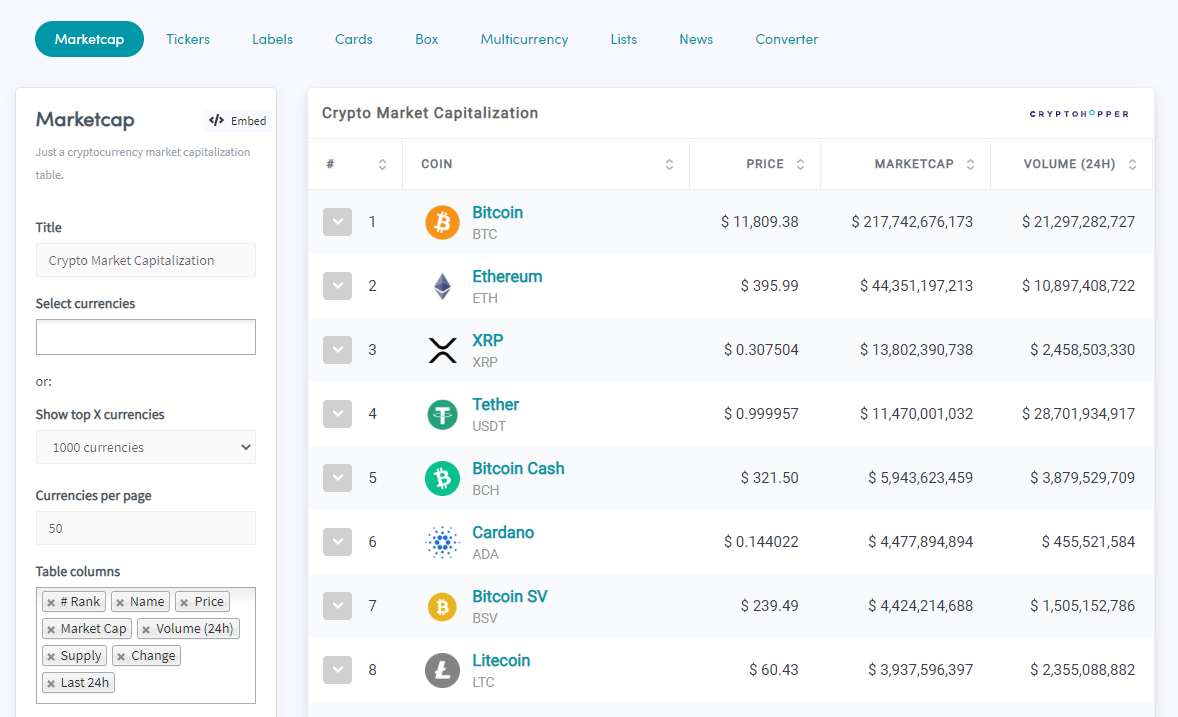Select the Marketcap tab

click(89, 39)
